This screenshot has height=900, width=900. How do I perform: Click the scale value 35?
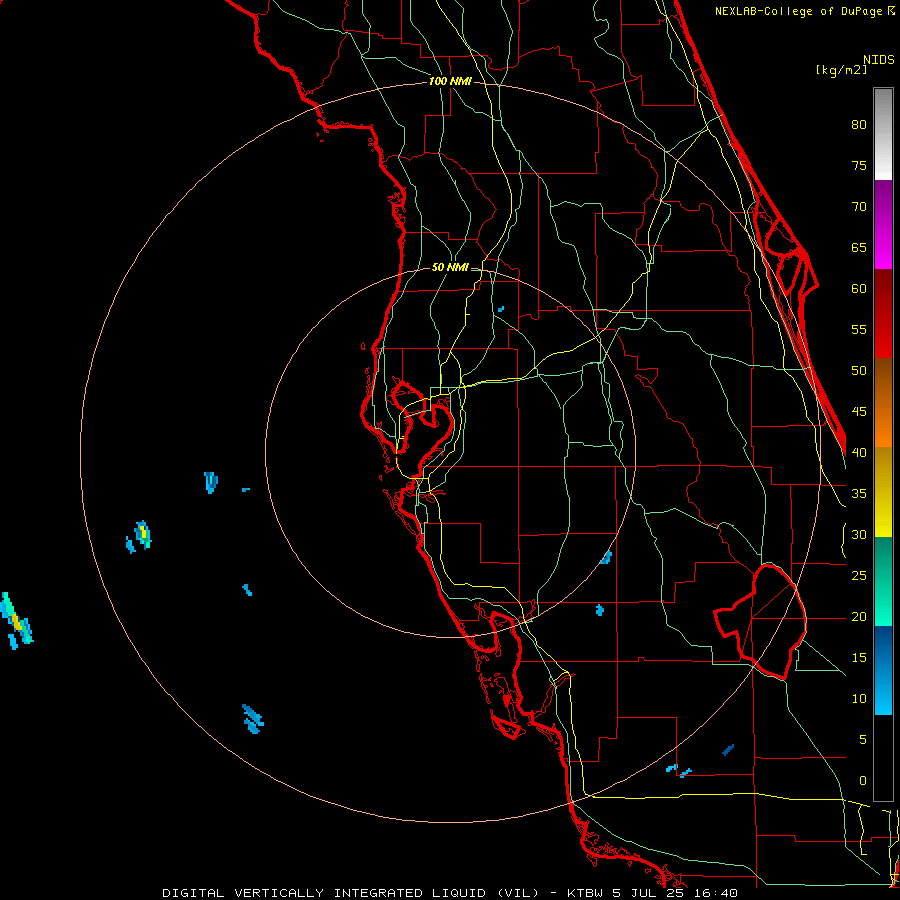pos(859,494)
